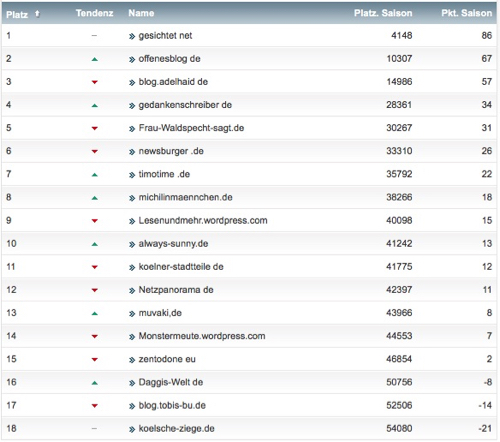Click the red down-arrow for Monstermeute.wordpress.com
Screen dimensions: 500x442
95,337
